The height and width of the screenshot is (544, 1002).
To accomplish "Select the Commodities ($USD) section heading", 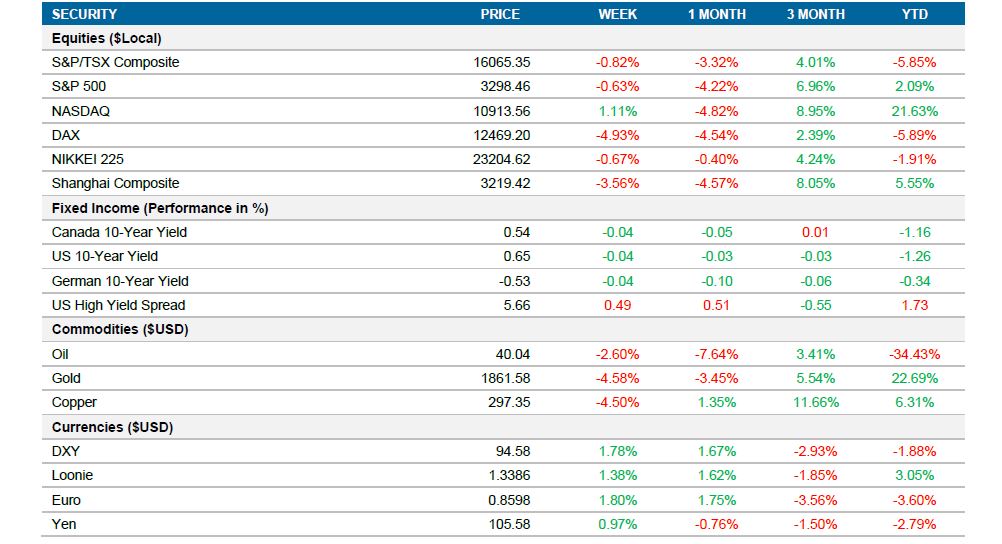I will click(x=120, y=330).
